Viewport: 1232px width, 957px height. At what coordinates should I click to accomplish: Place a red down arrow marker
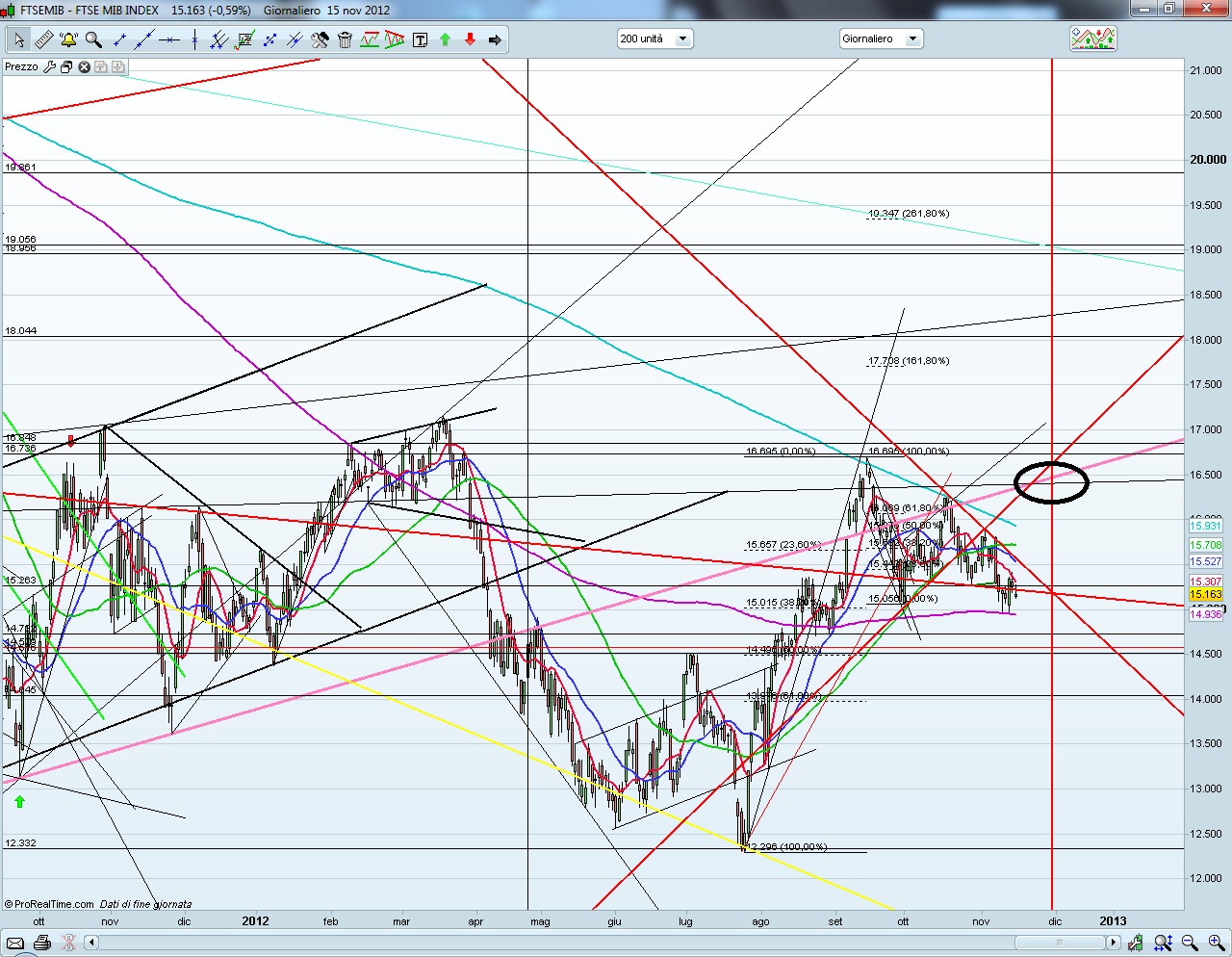pos(470,39)
